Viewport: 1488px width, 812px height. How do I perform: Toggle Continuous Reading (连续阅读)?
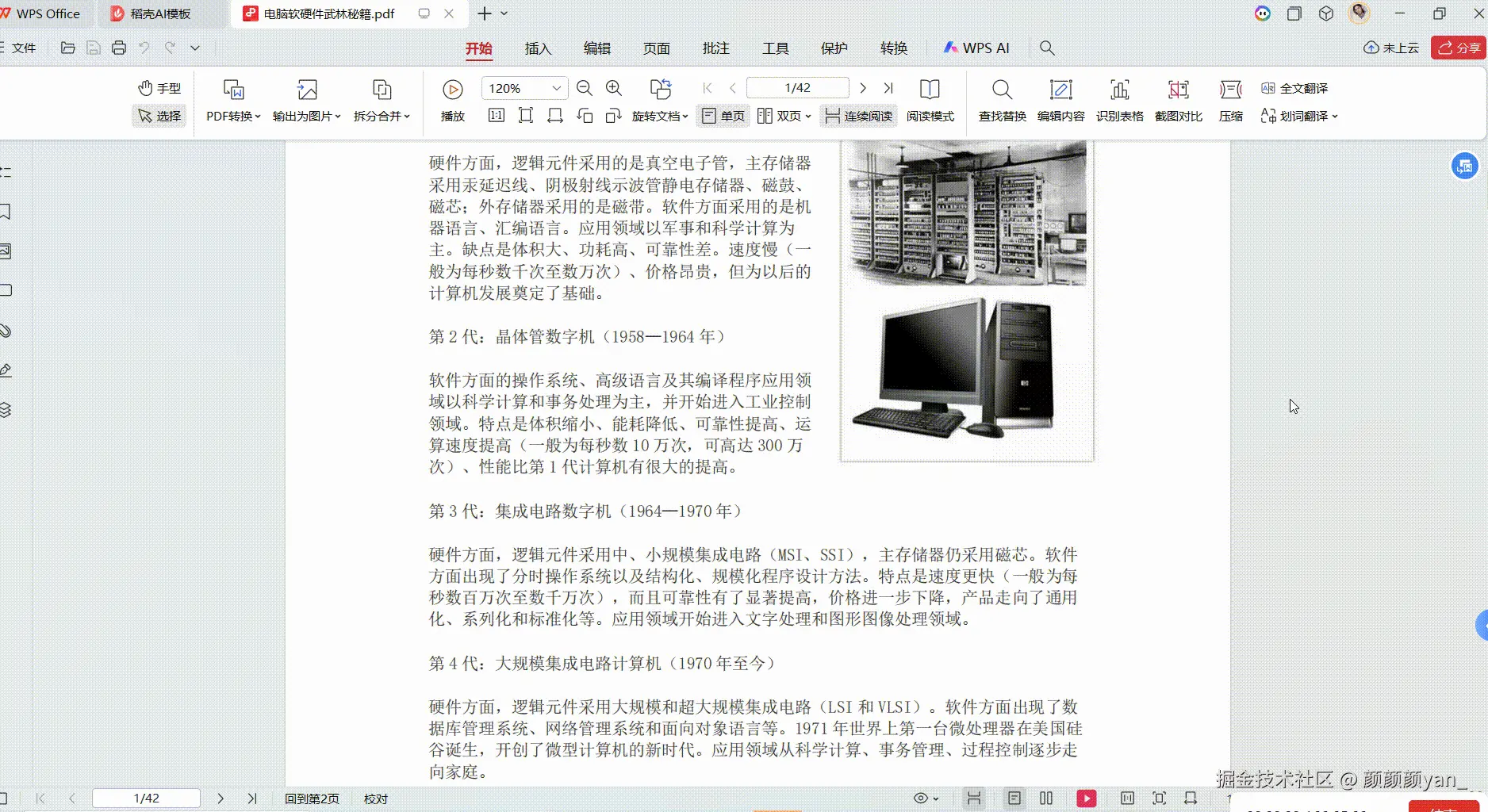(x=858, y=116)
